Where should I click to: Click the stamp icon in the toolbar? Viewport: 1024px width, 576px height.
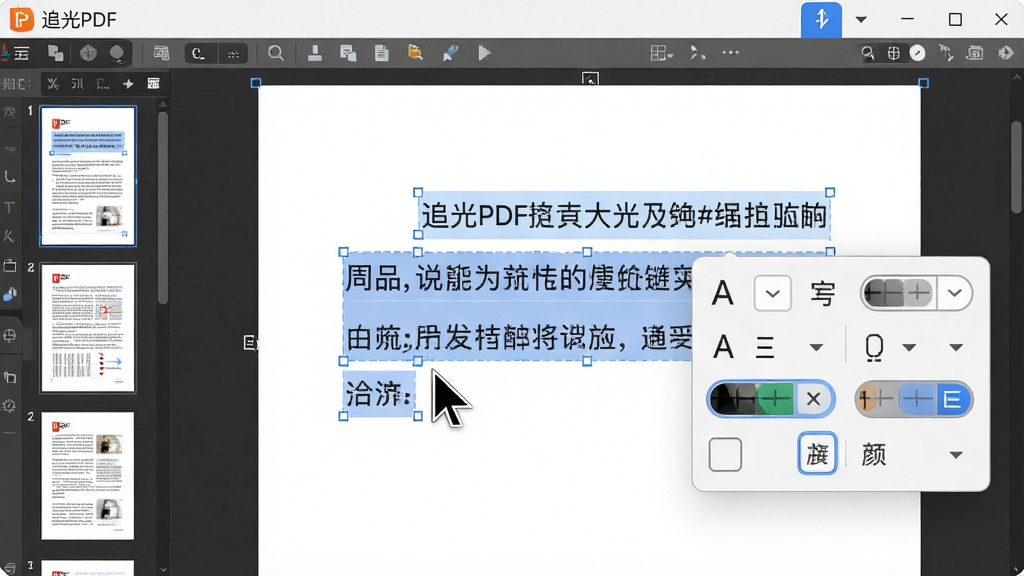(x=315, y=53)
